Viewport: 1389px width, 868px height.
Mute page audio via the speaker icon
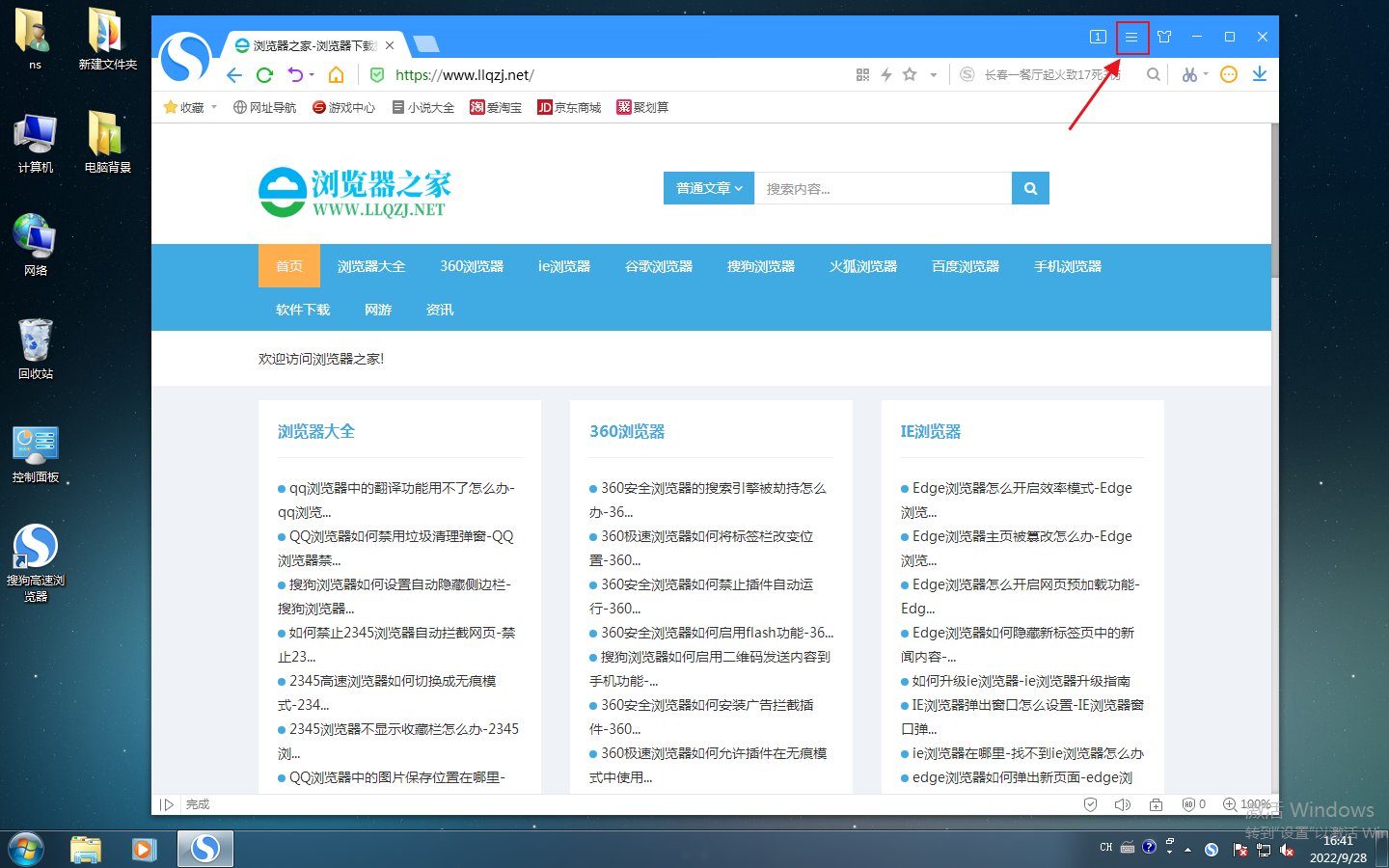1122,803
